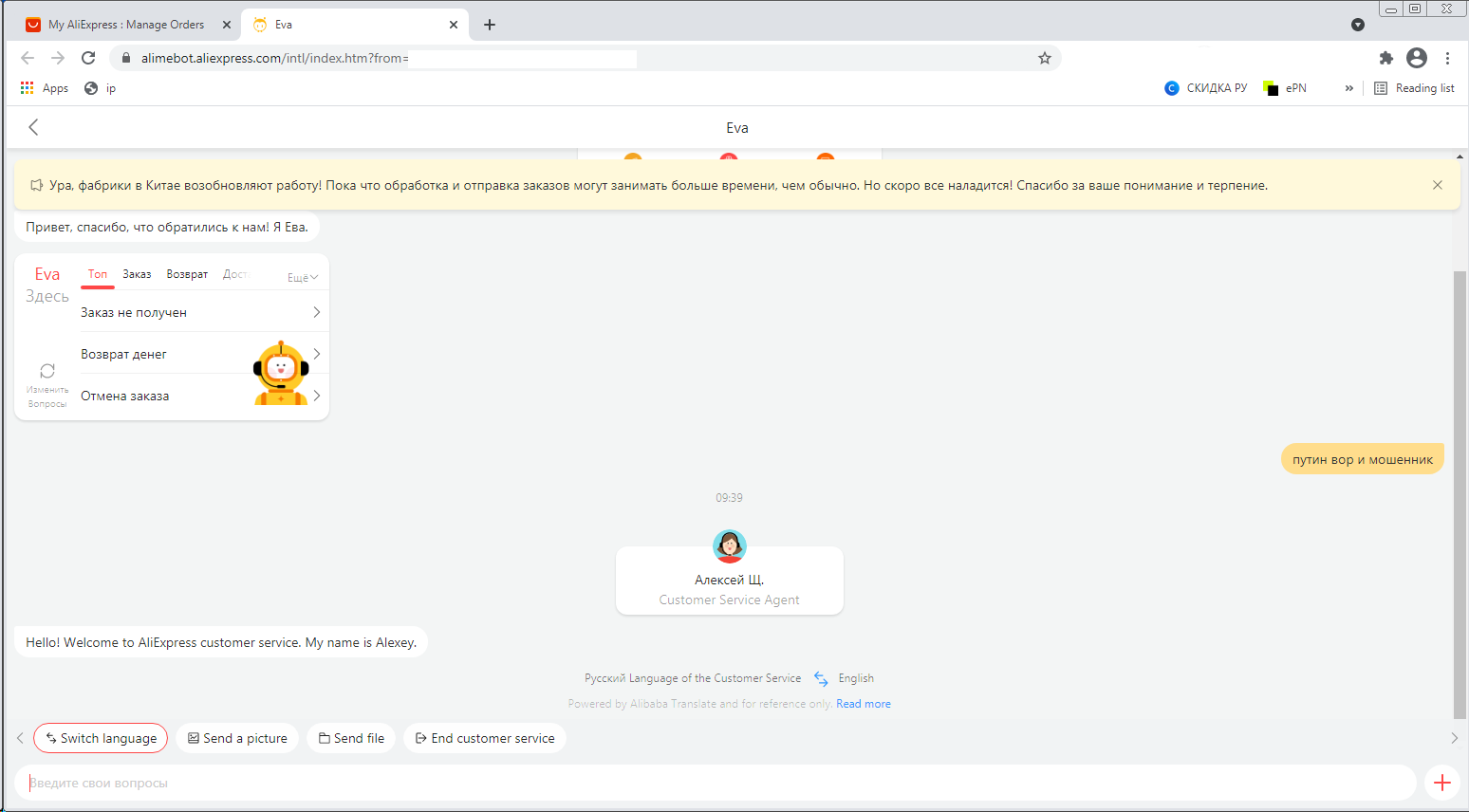Viewport: 1469px width, 812px height.
Task: Click the browser Forward arrow
Action: point(58,58)
